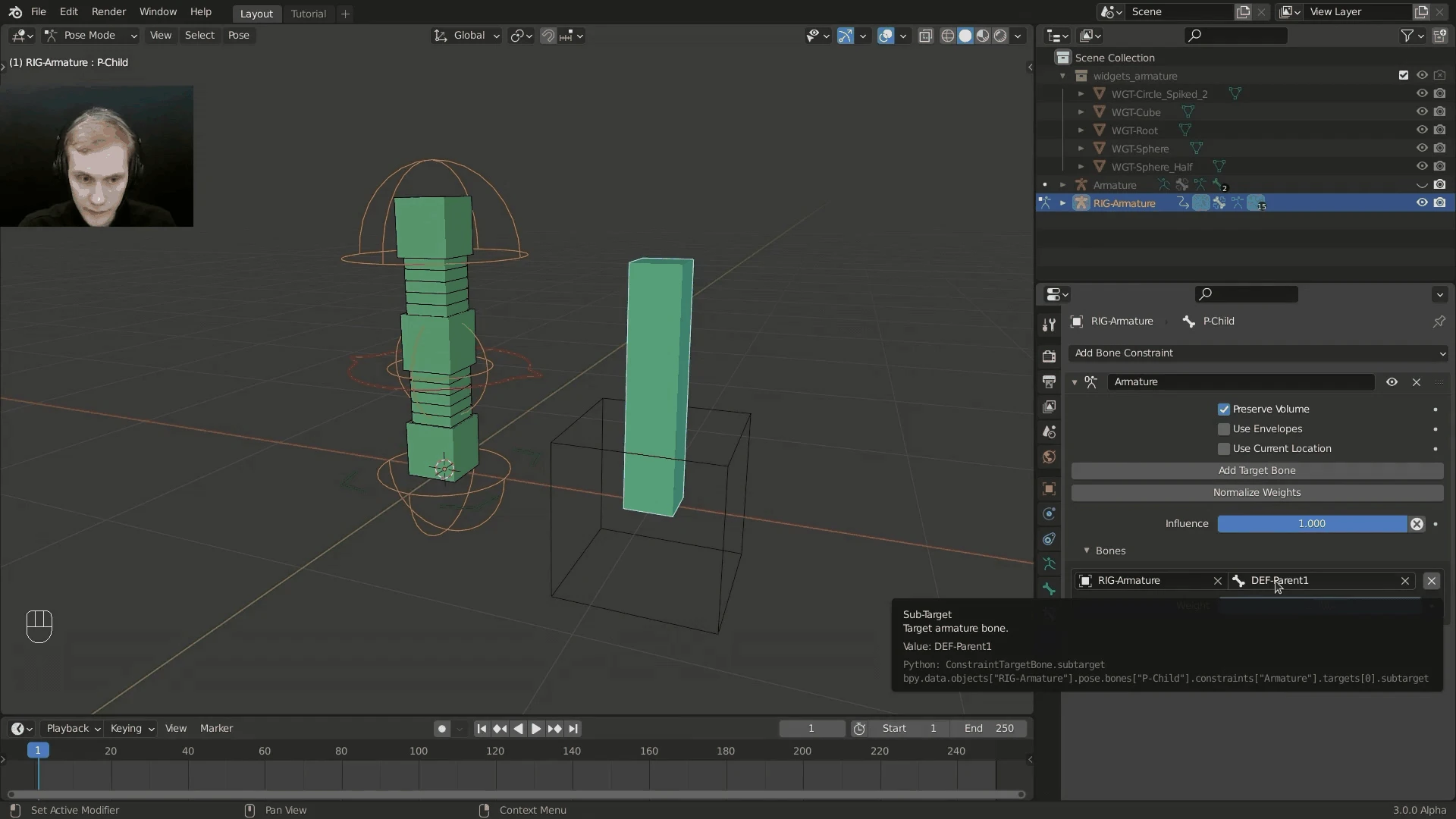The height and width of the screenshot is (819, 1456).
Task: Click the End frame field
Action: 990,729
